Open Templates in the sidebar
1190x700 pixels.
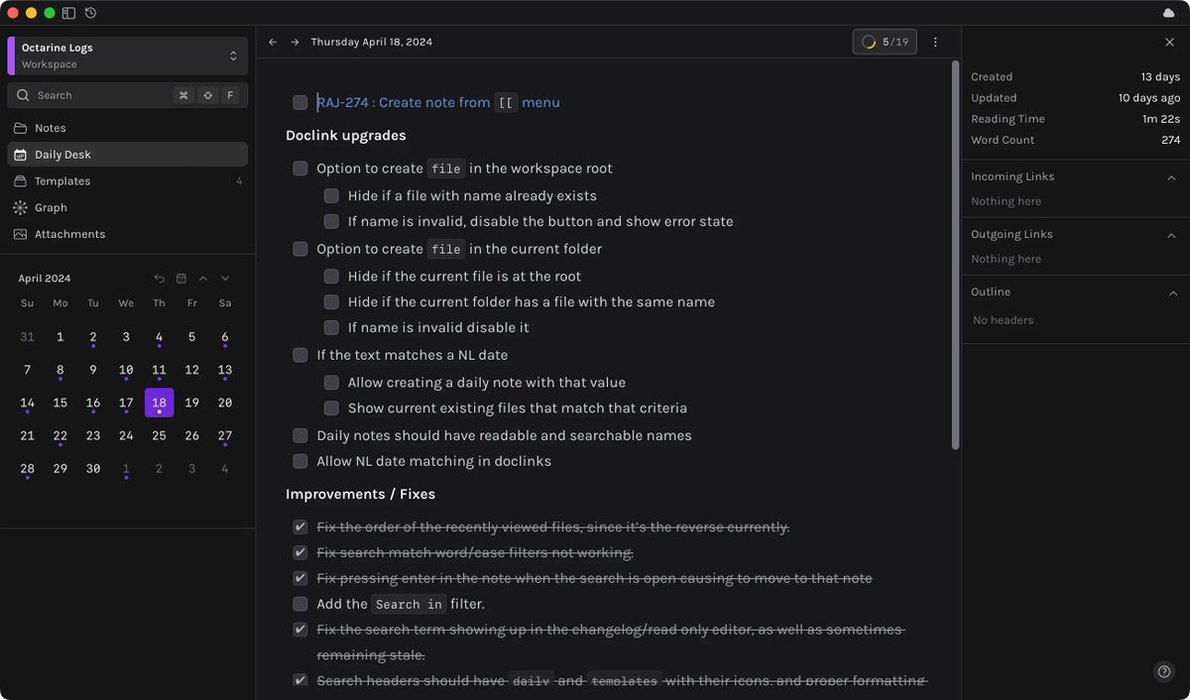tap(62, 181)
